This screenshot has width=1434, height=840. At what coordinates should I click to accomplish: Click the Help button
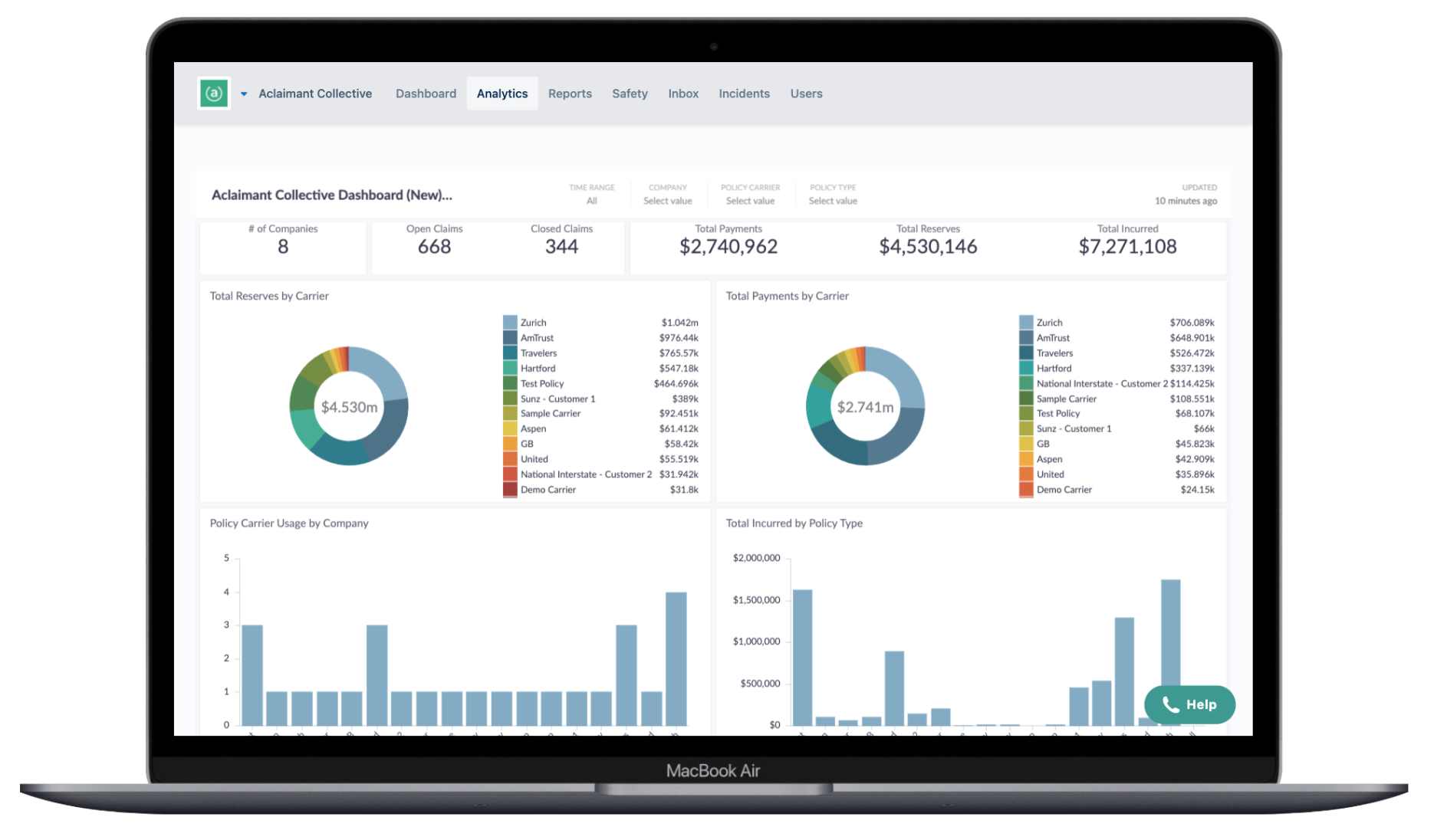click(1189, 704)
